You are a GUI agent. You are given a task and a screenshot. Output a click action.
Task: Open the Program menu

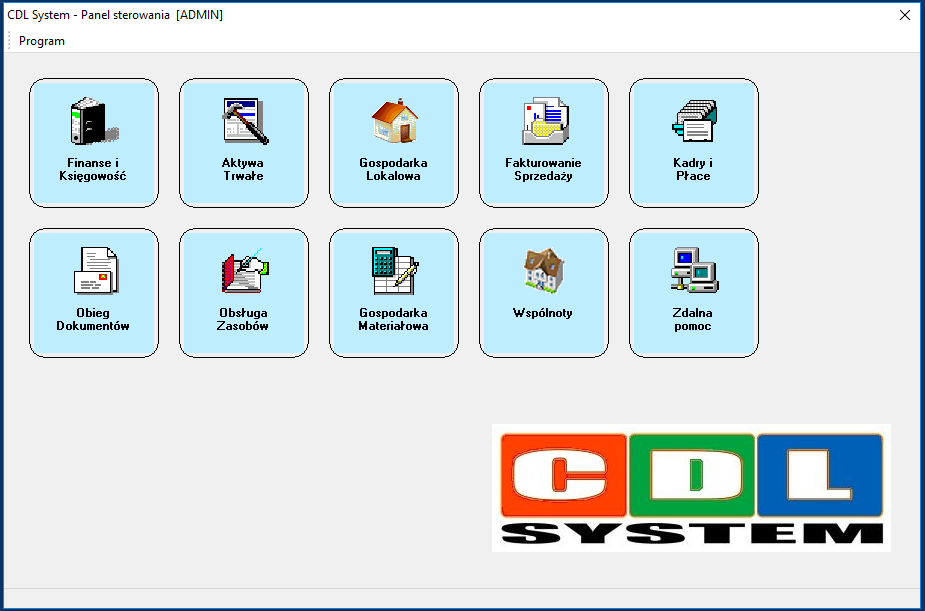coord(42,41)
